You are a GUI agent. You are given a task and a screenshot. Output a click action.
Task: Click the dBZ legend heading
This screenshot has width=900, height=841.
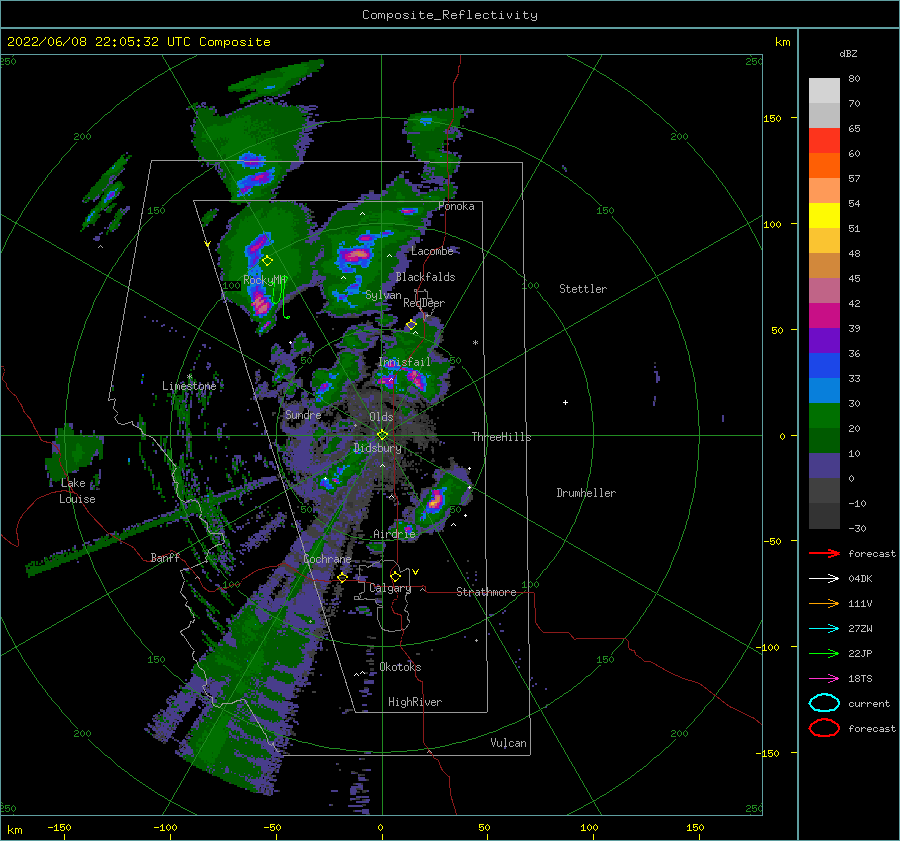848,54
